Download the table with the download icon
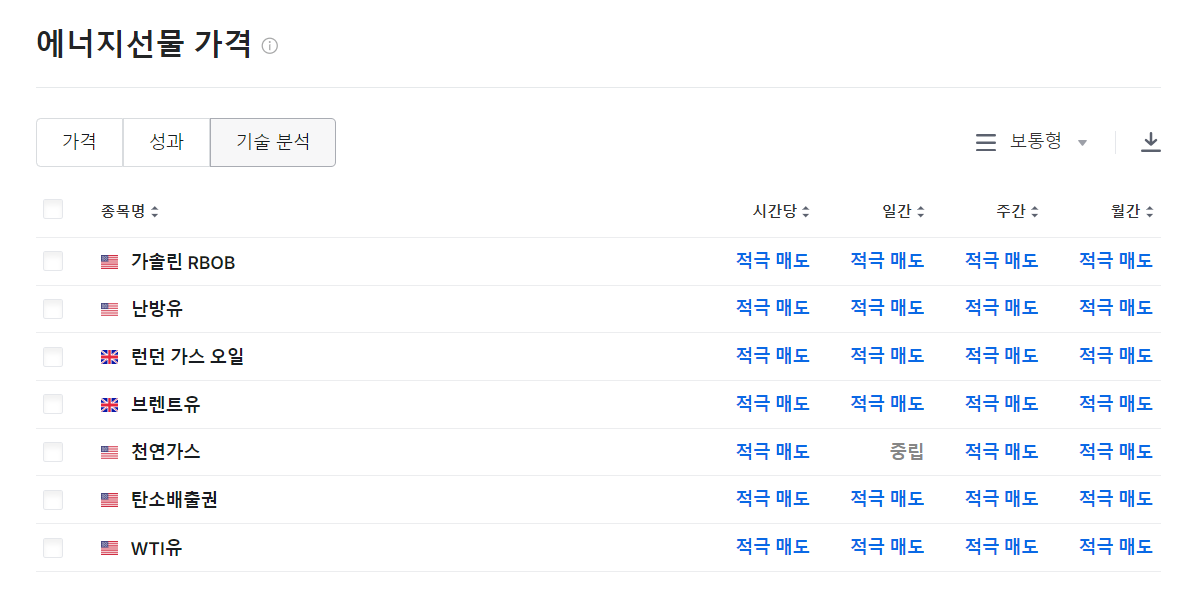This screenshot has width=1194, height=598. (x=1151, y=142)
